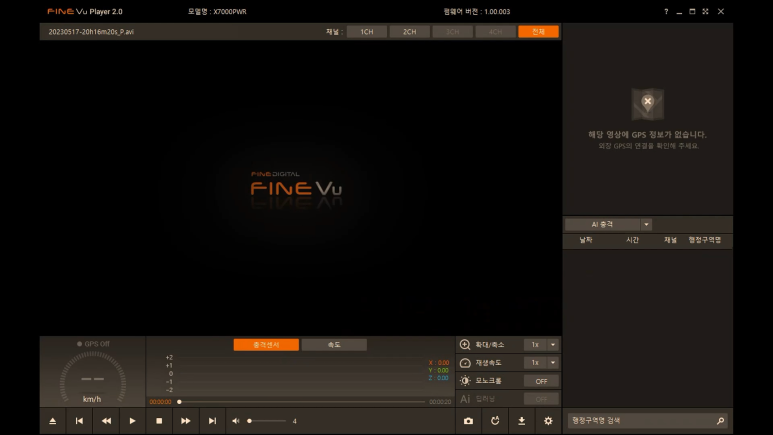Click the magnifier zoom icon

click(x=465, y=344)
